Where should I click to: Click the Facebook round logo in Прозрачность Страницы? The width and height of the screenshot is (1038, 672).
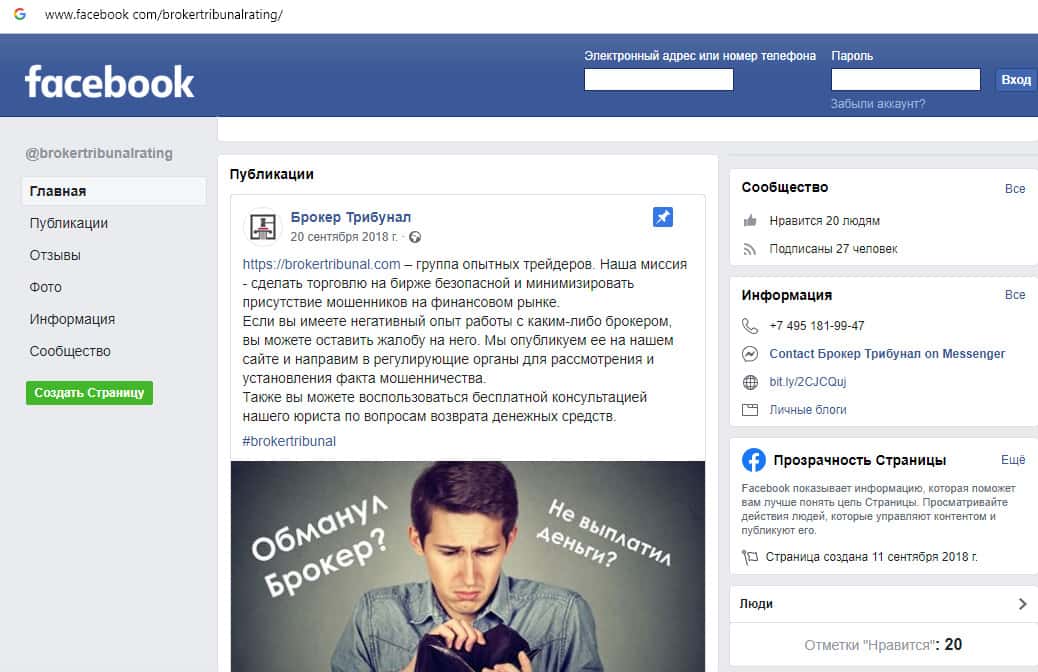tap(753, 459)
